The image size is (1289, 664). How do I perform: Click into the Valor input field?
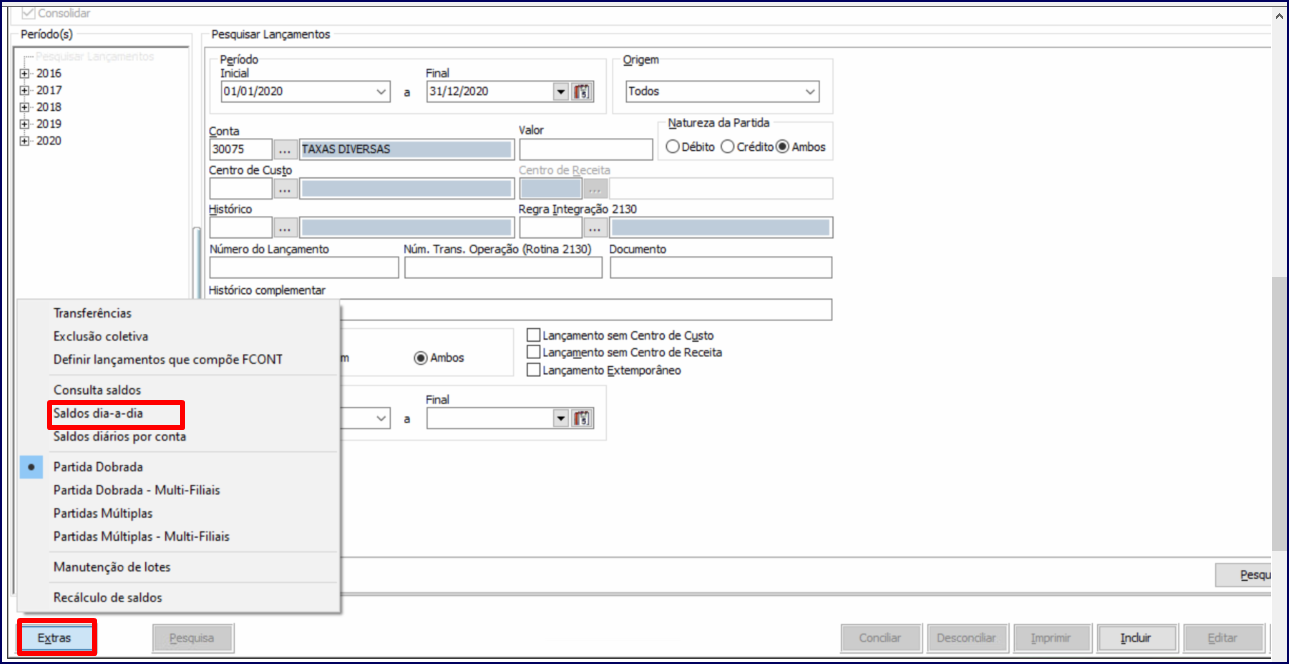(x=585, y=149)
